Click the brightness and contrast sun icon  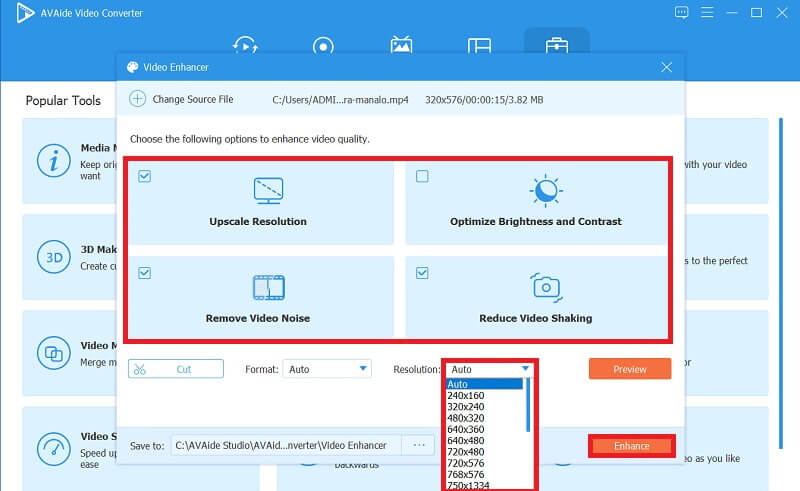(x=546, y=190)
